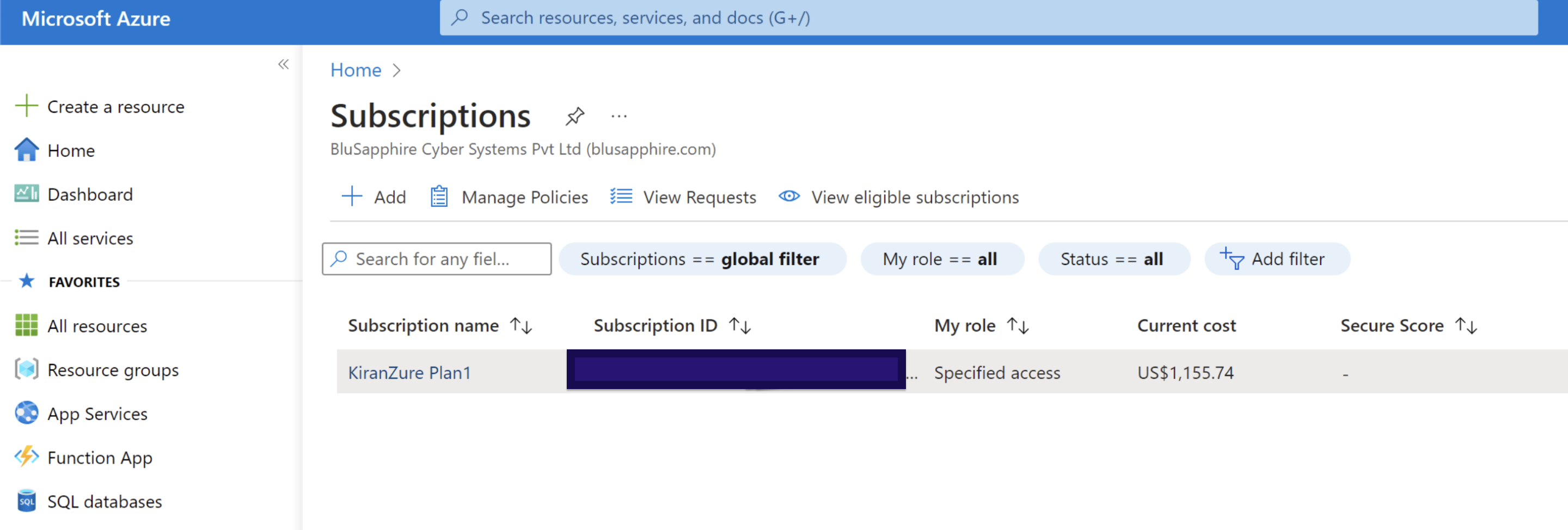Open Function App from favorites

(x=99, y=457)
